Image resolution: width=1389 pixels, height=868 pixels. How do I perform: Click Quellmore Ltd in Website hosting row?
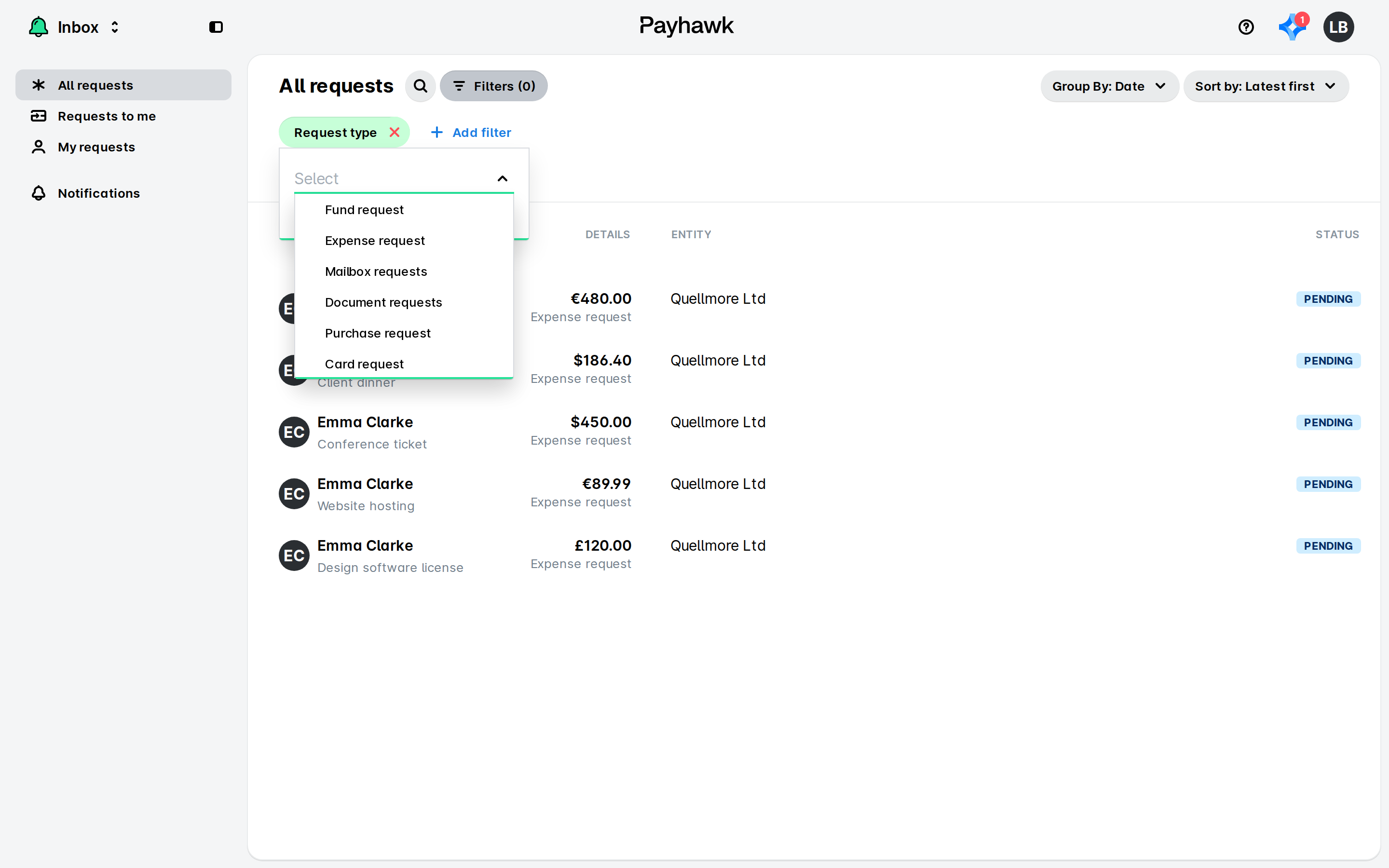click(718, 484)
